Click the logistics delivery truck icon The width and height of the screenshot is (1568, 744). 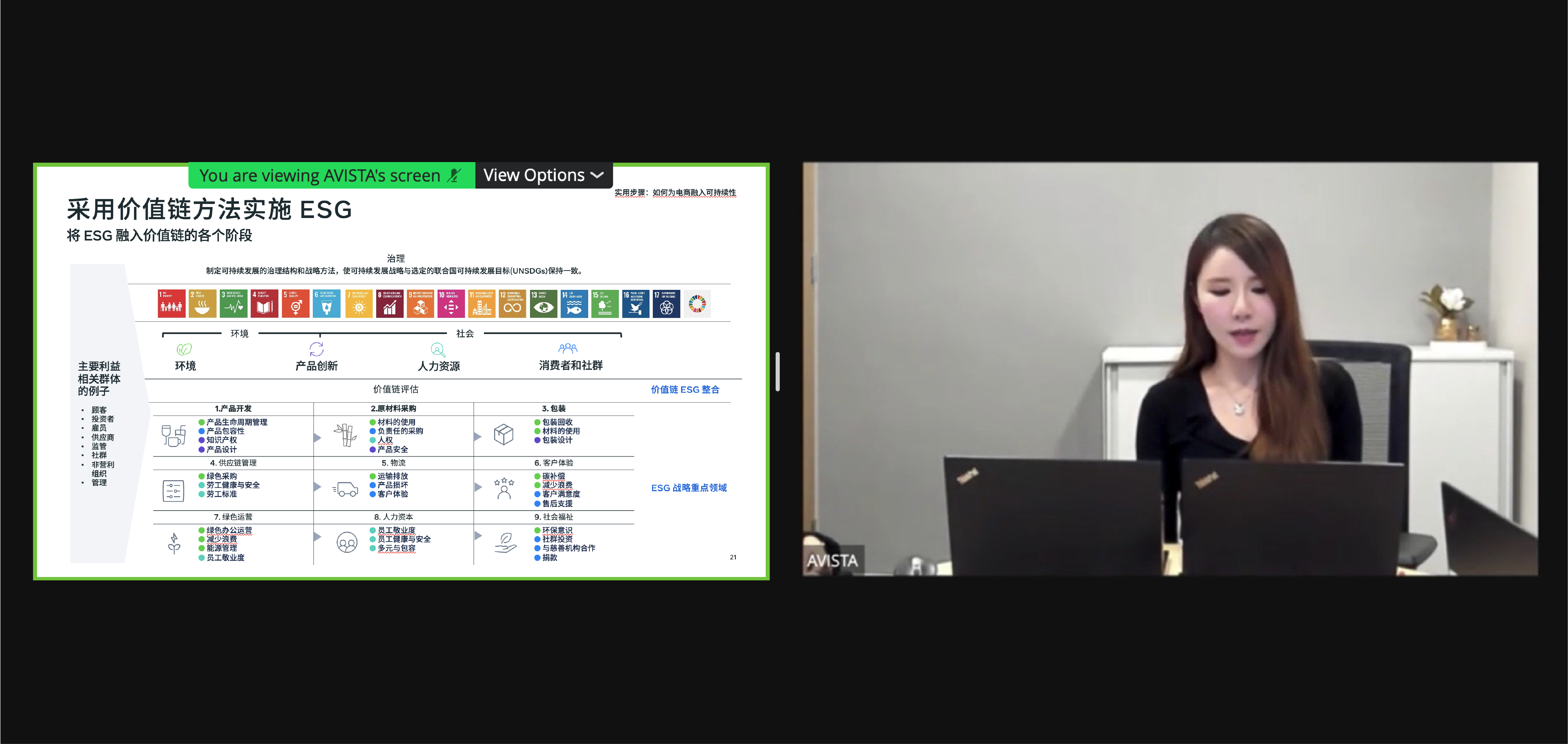(x=346, y=490)
